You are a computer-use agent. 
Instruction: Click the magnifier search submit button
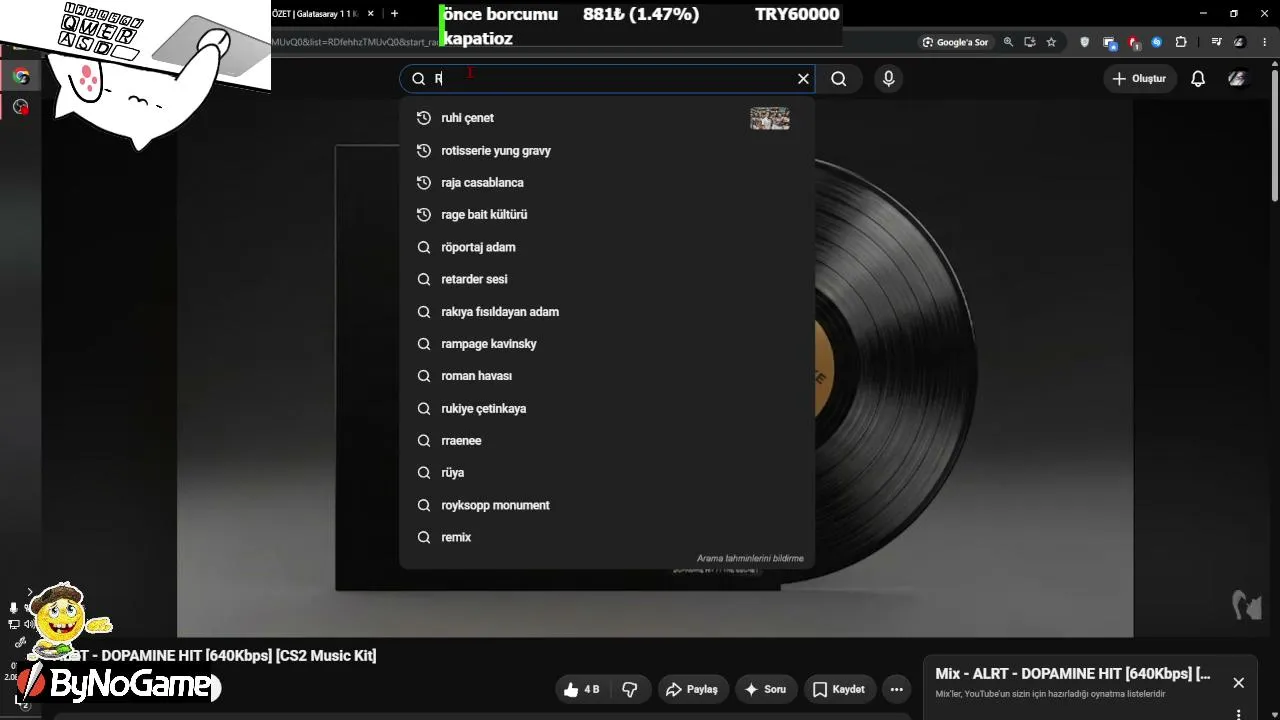839,79
